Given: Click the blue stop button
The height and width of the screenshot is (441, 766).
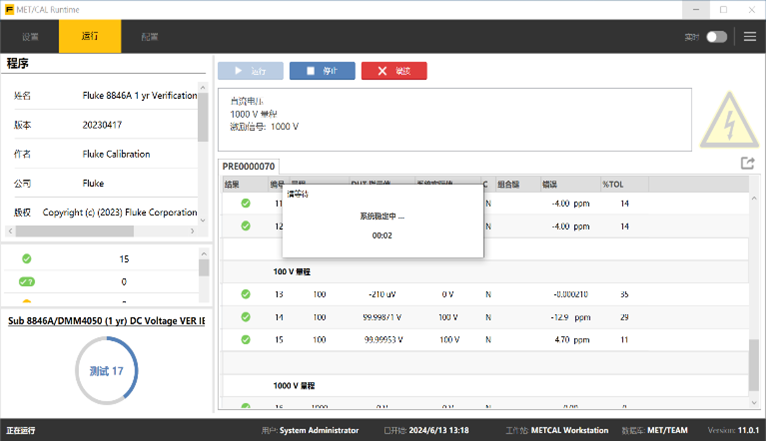Looking at the screenshot, I should pos(322,71).
